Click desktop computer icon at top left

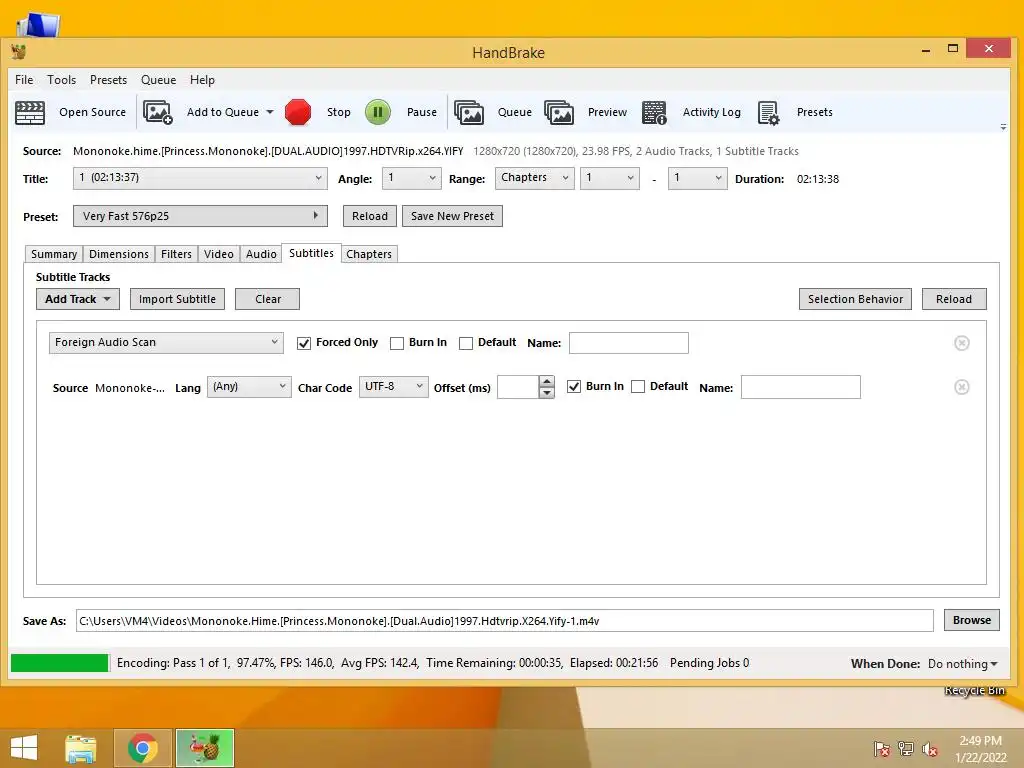pyautogui.click(x=39, y=25)
